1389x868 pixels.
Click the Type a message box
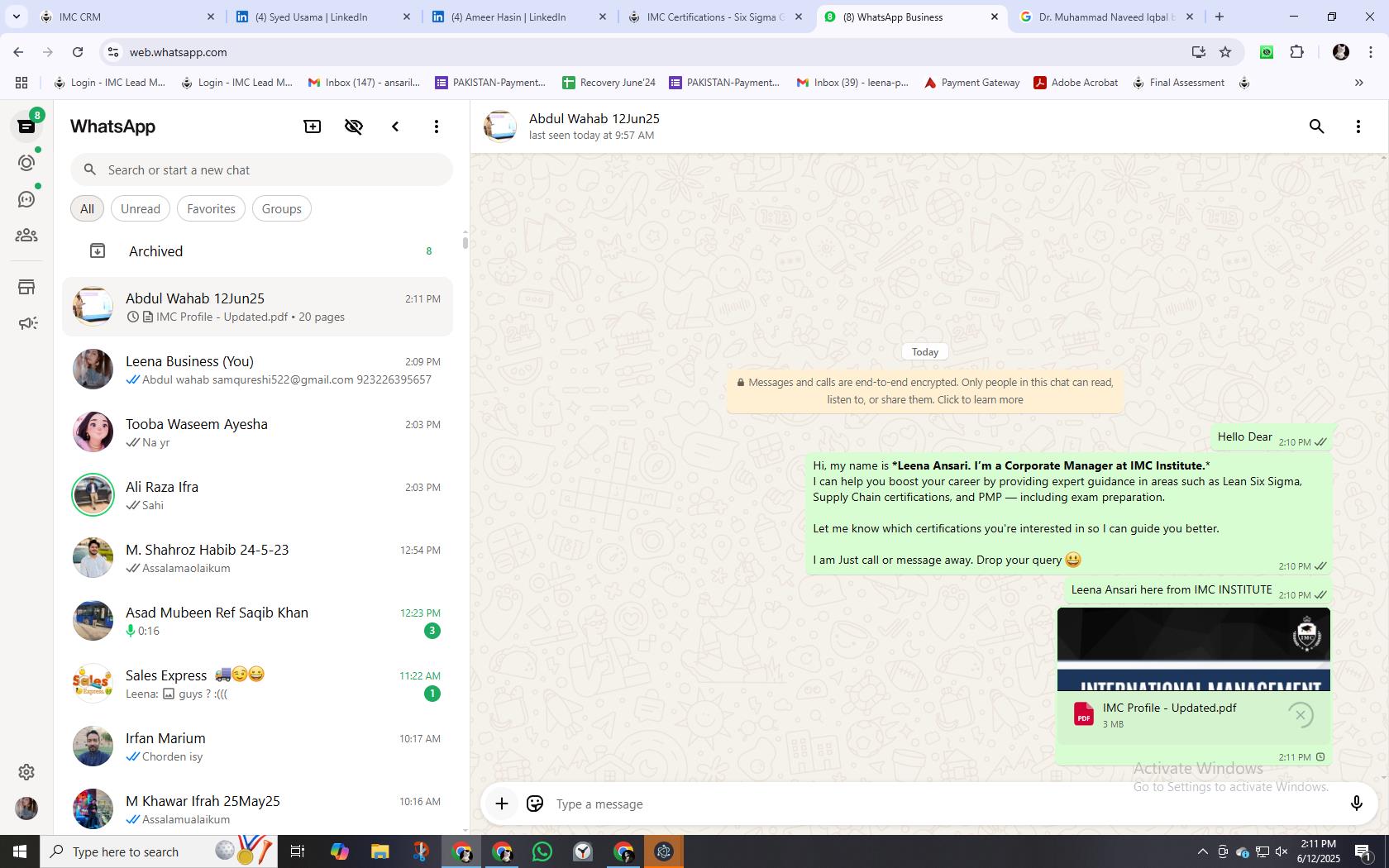tap(943, 804)
